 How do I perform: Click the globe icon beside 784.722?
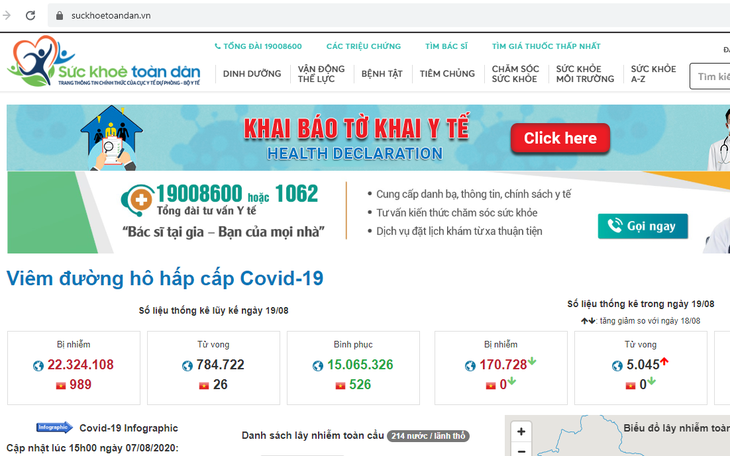click(187, 366)
